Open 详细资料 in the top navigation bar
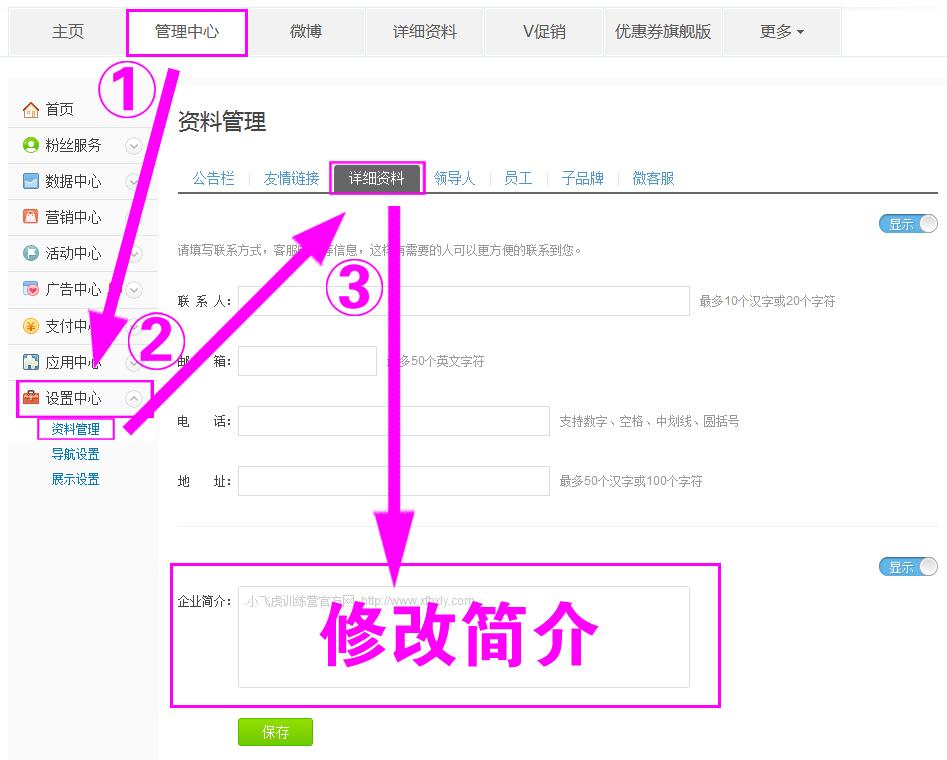 tap(425, 32)
